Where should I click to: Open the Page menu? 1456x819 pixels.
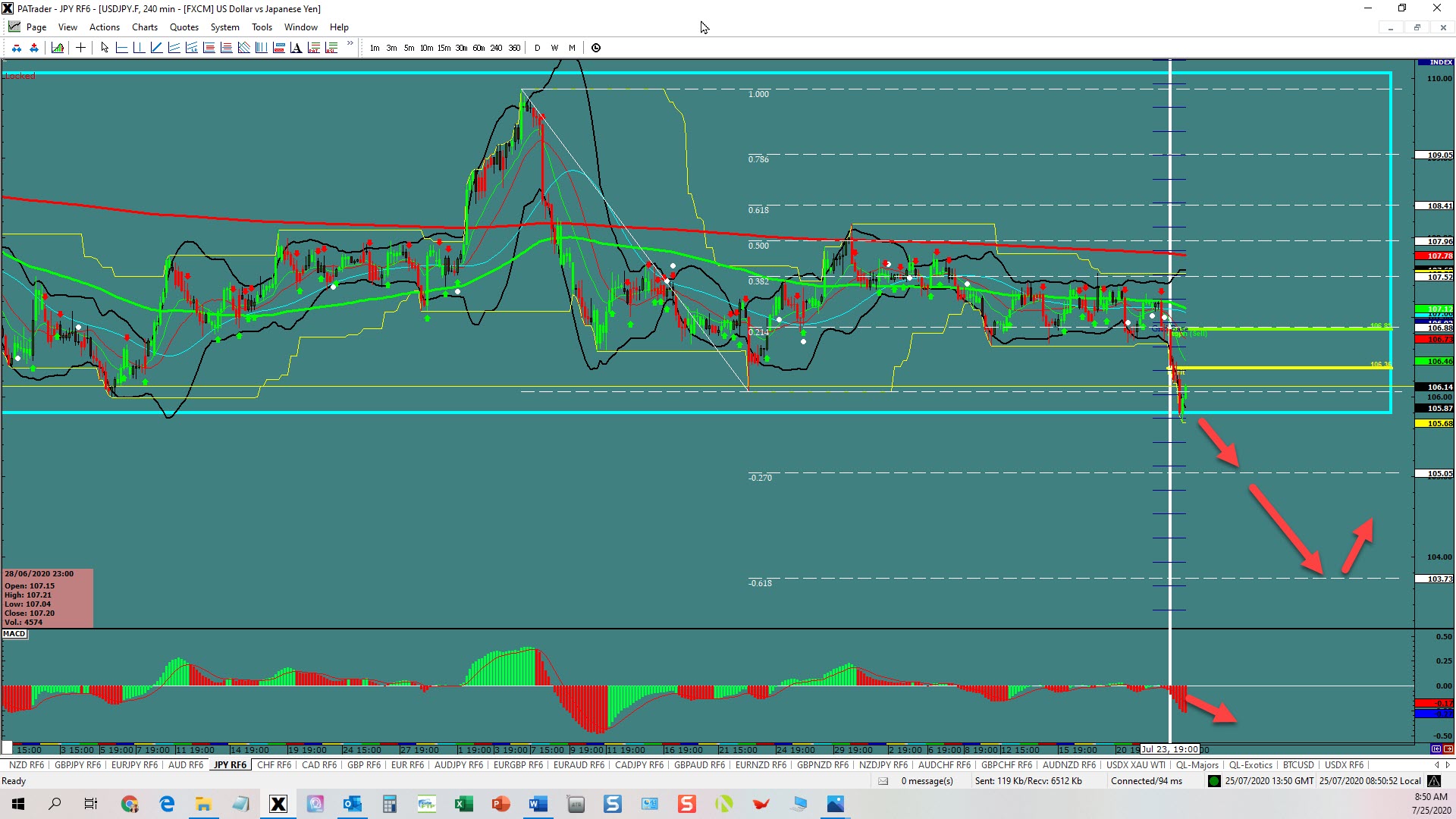point(36,27)
